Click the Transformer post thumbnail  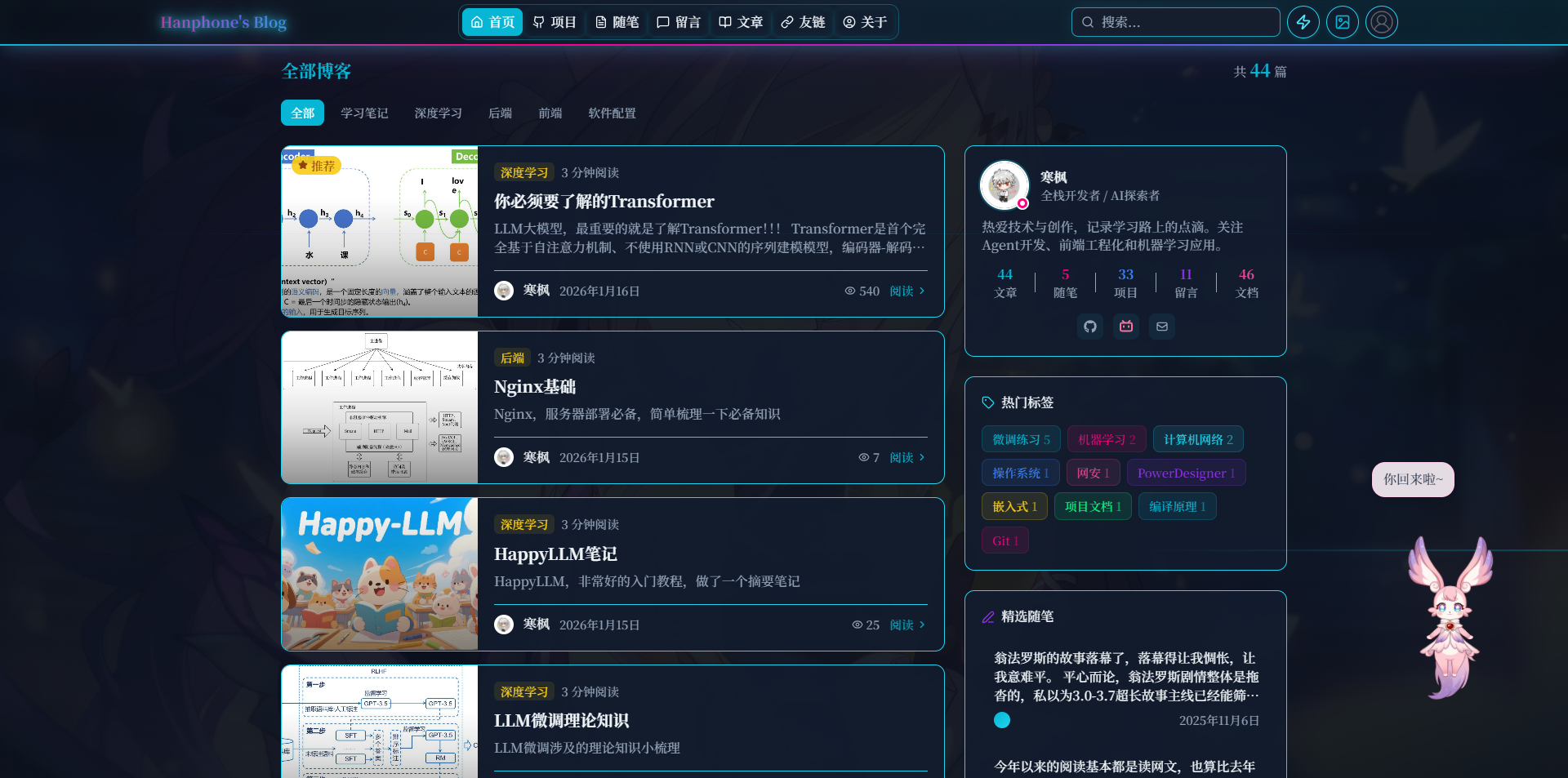pyautogui.click(x=380, y=232)
